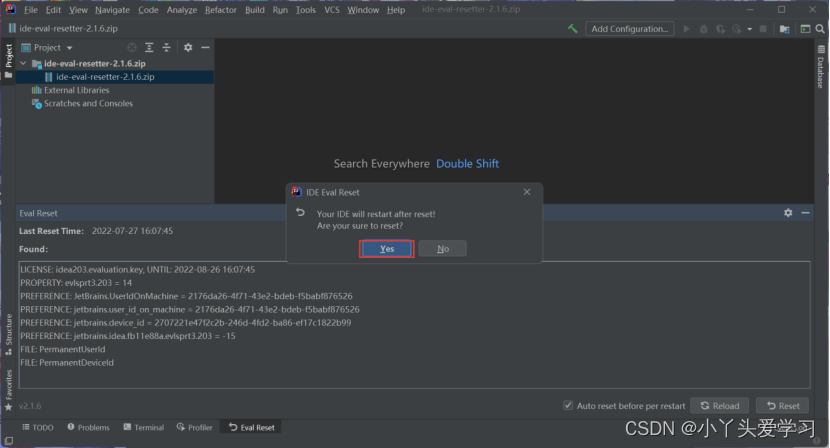Click the jetbrains.device_id preference line

186,322
